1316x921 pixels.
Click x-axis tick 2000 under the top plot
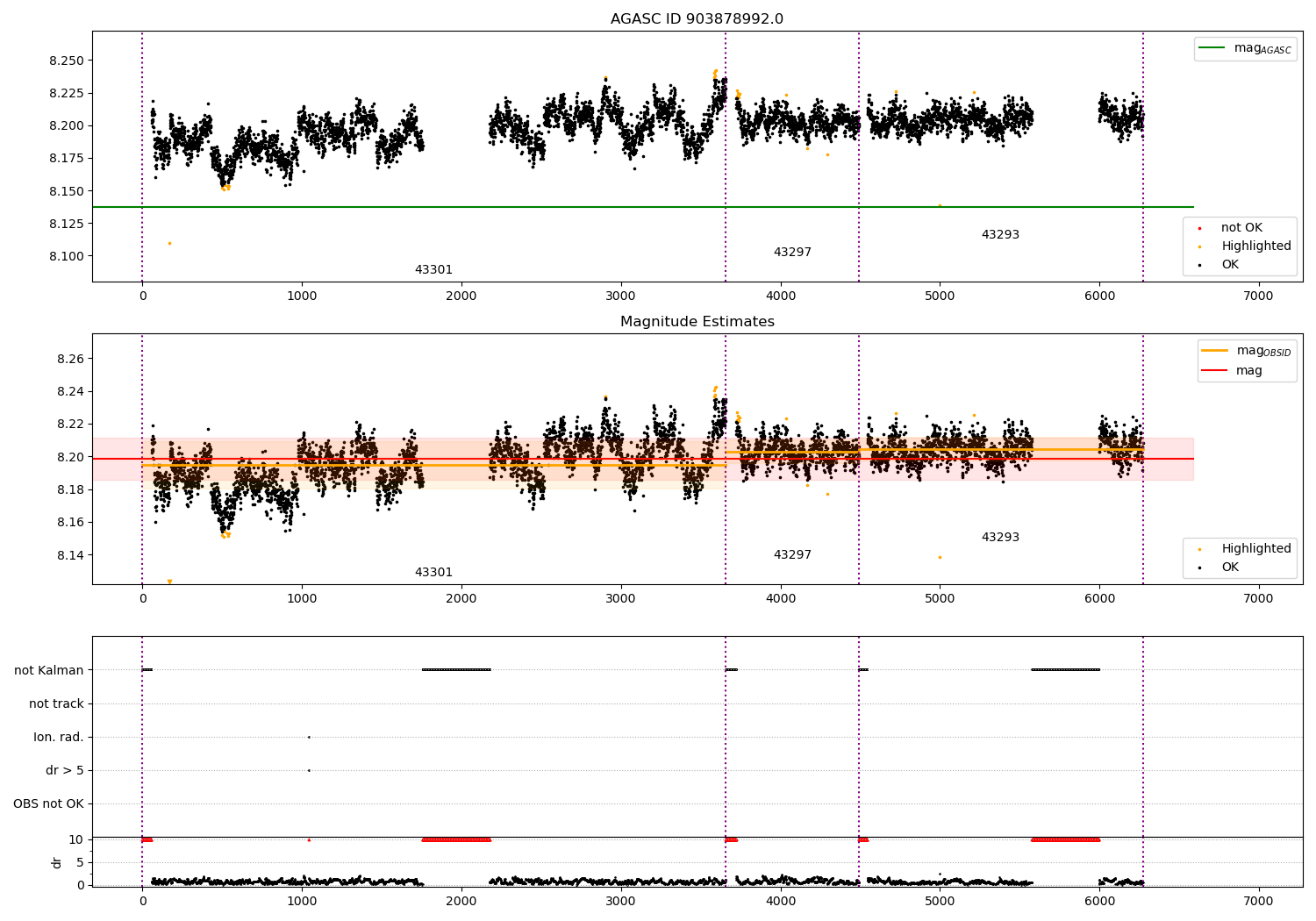(x=461, y=296)
